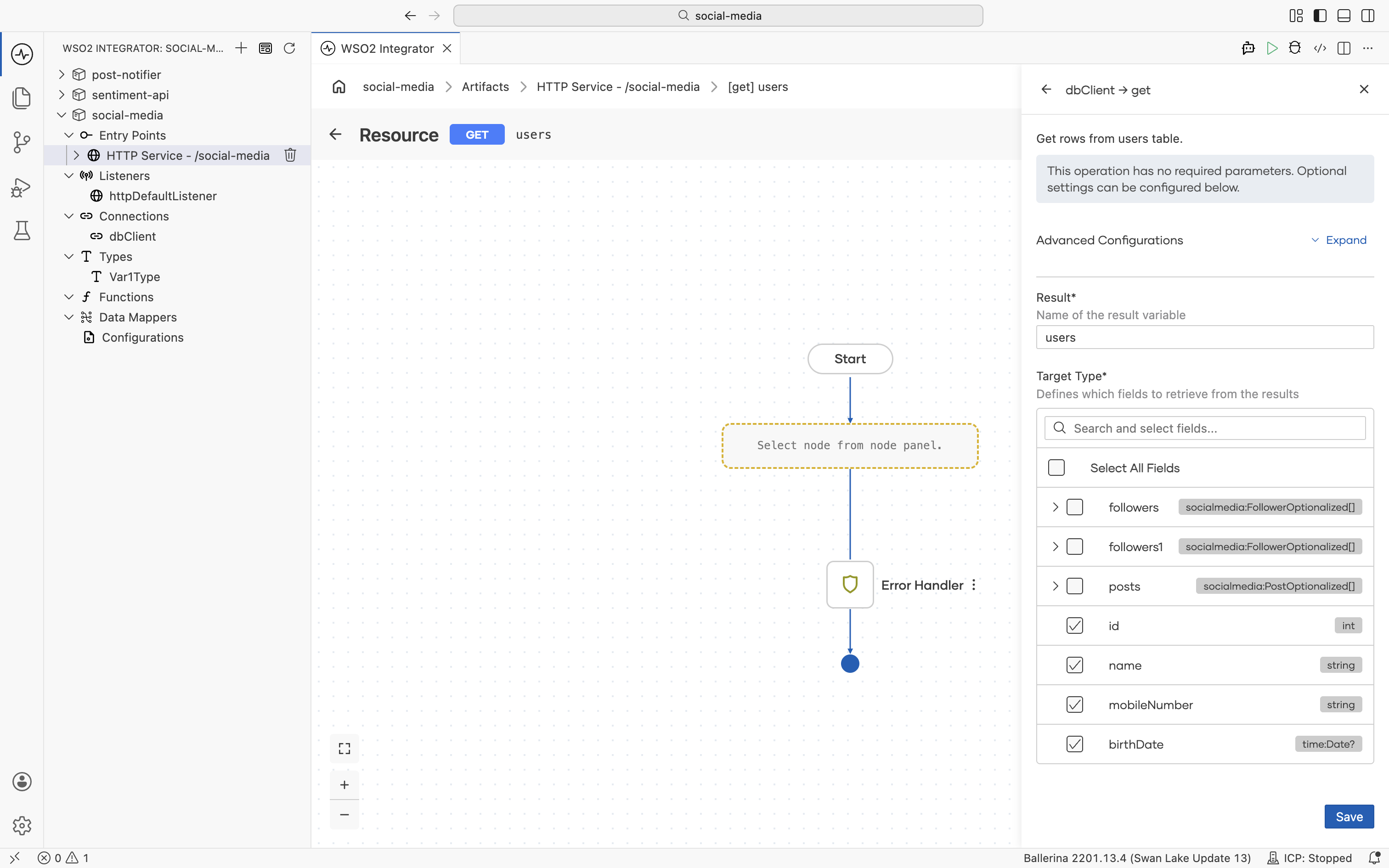Check the Select All Fields checkbox

(1056, 468)
